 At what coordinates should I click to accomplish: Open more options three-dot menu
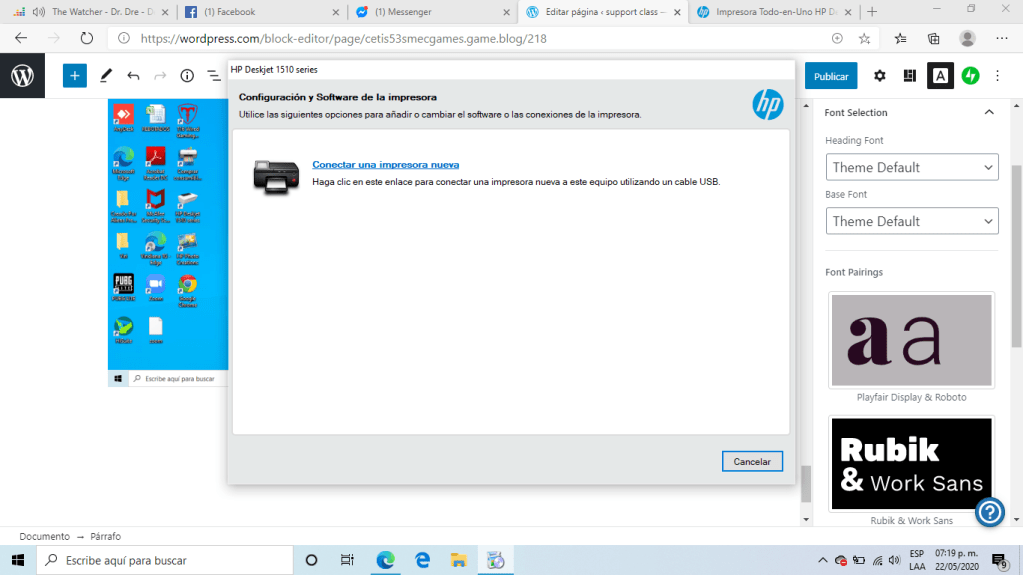(997, 76)
